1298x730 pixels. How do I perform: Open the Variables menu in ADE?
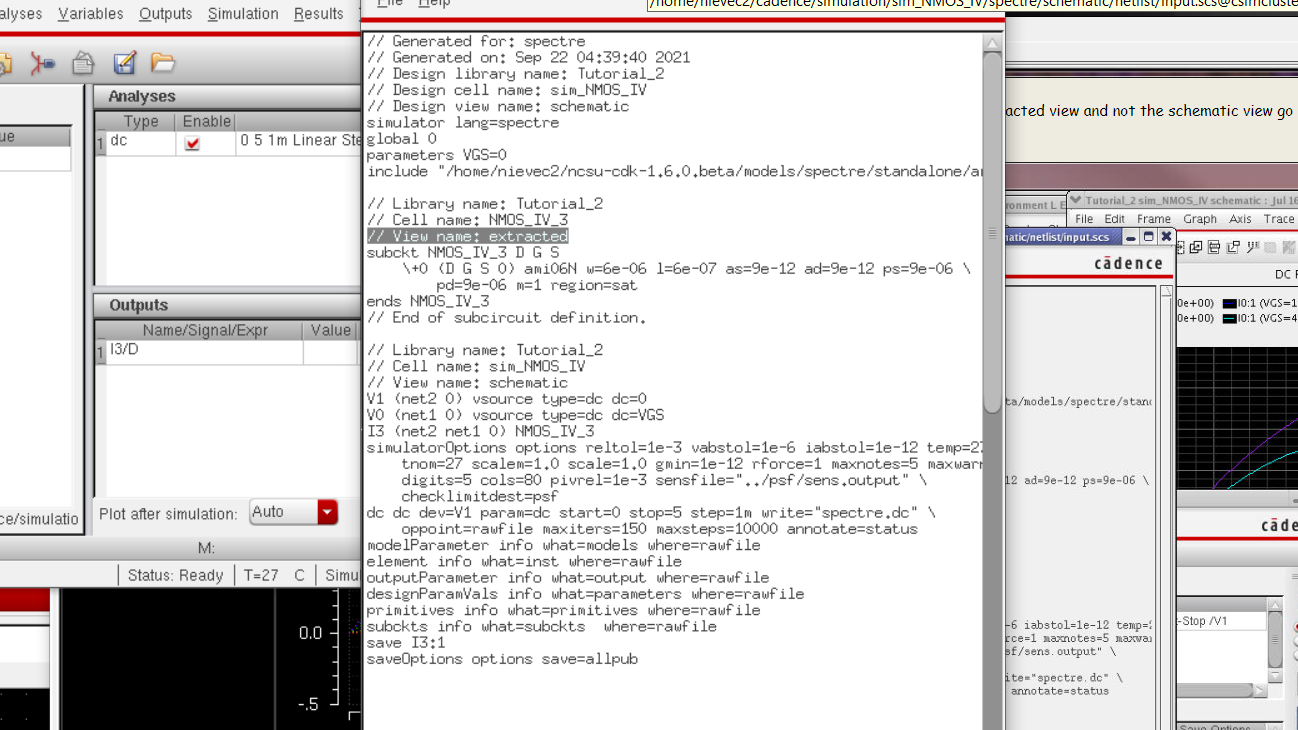pyautogui.click(x=90, y=14)
